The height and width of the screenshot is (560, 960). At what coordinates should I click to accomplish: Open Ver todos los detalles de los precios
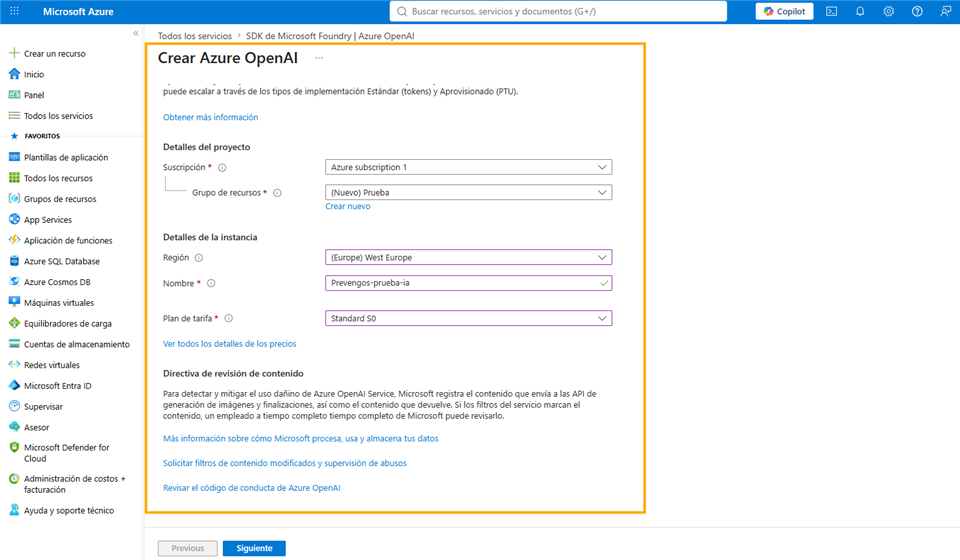pyautogui.click(x=230, y=344)
